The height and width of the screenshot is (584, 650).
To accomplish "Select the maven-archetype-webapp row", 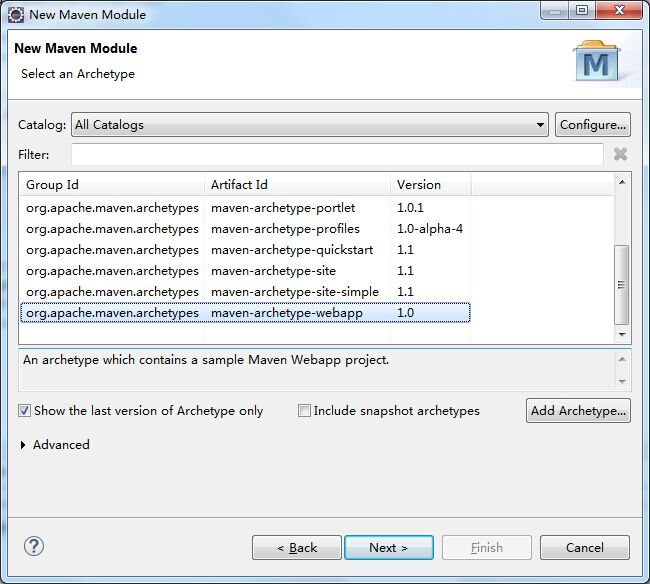I will click(245, 313).
